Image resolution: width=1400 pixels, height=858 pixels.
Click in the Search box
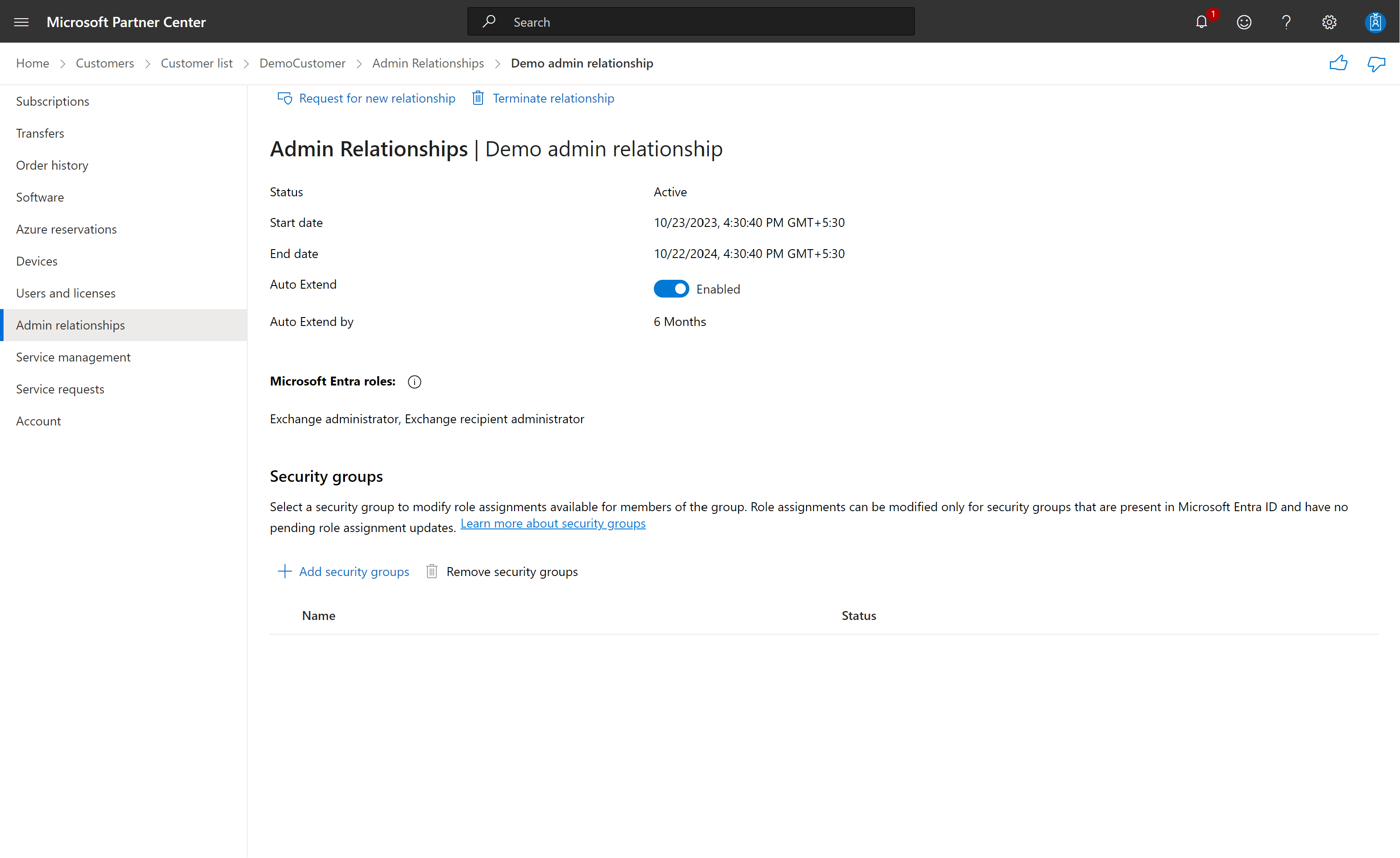pos(690,22)
